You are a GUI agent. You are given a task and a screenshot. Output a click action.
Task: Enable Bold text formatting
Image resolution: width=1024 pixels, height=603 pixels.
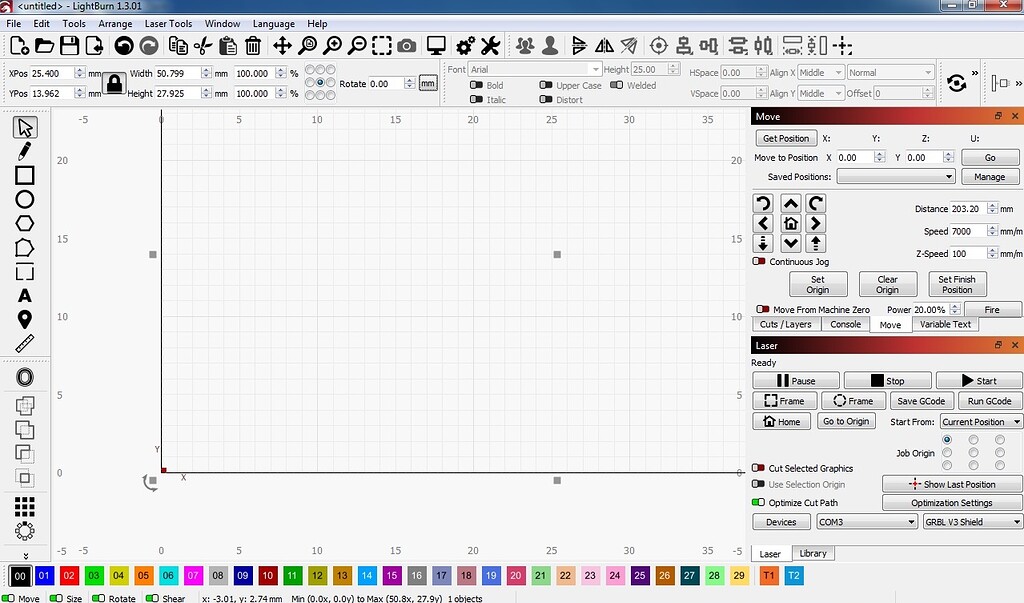pyautogui.click(x=474, y=84)
